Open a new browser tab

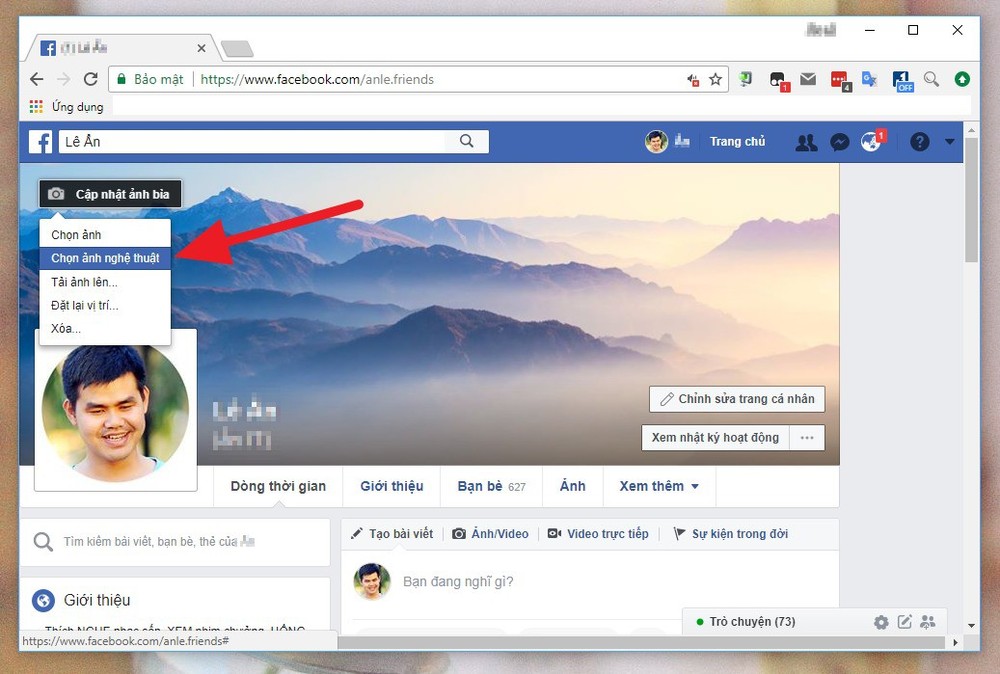point(237,48)
